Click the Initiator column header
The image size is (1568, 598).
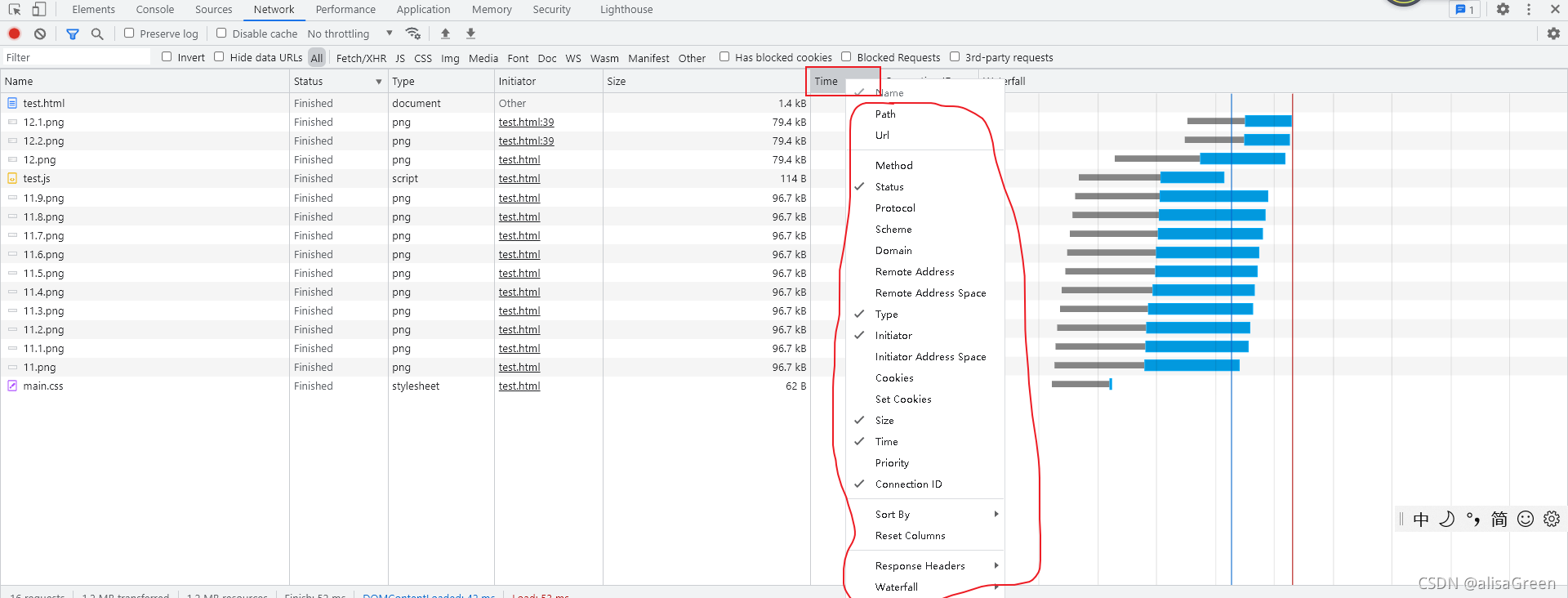(x=548, y=82)
